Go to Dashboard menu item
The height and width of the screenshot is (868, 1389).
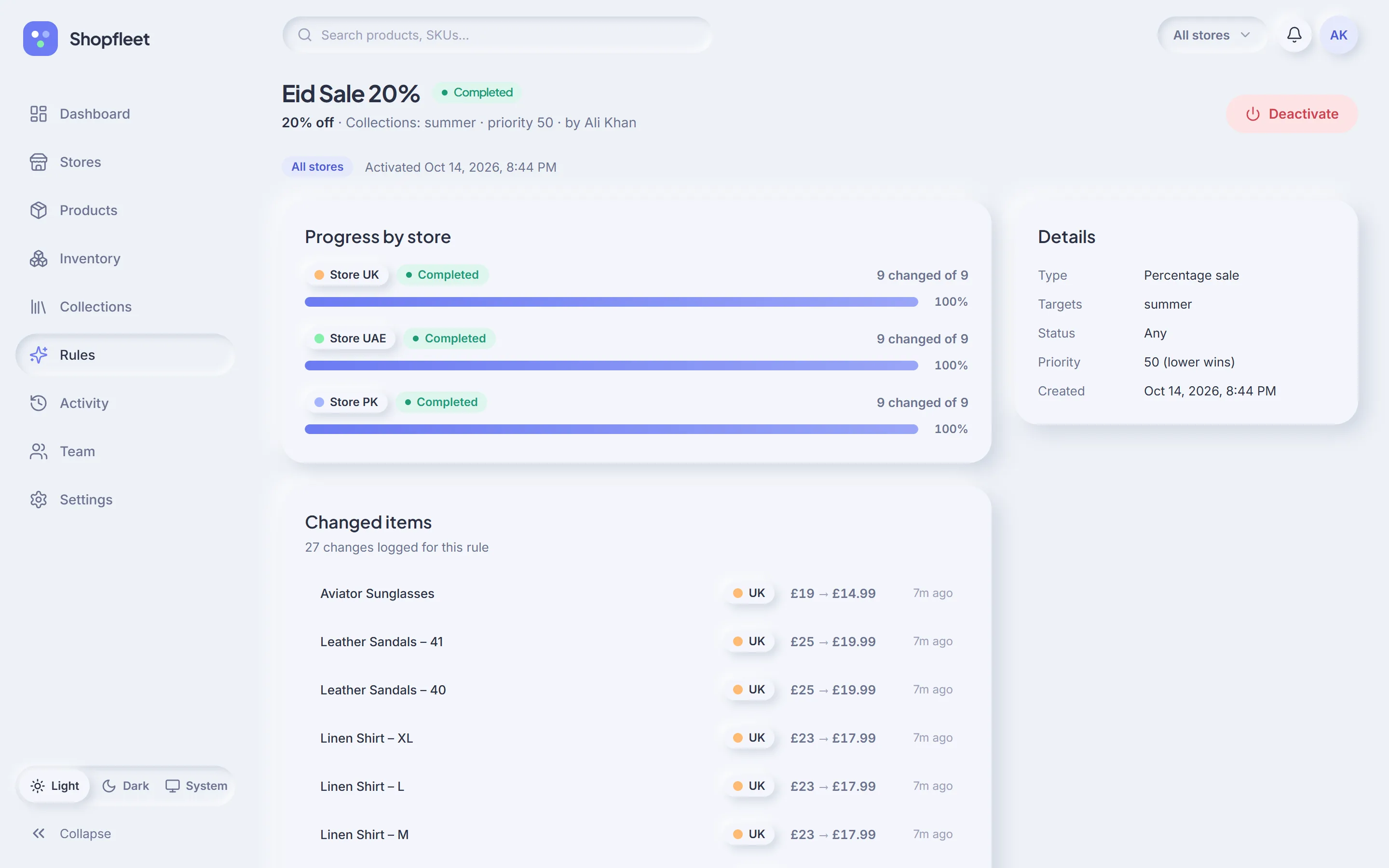[x=125, y=114]
